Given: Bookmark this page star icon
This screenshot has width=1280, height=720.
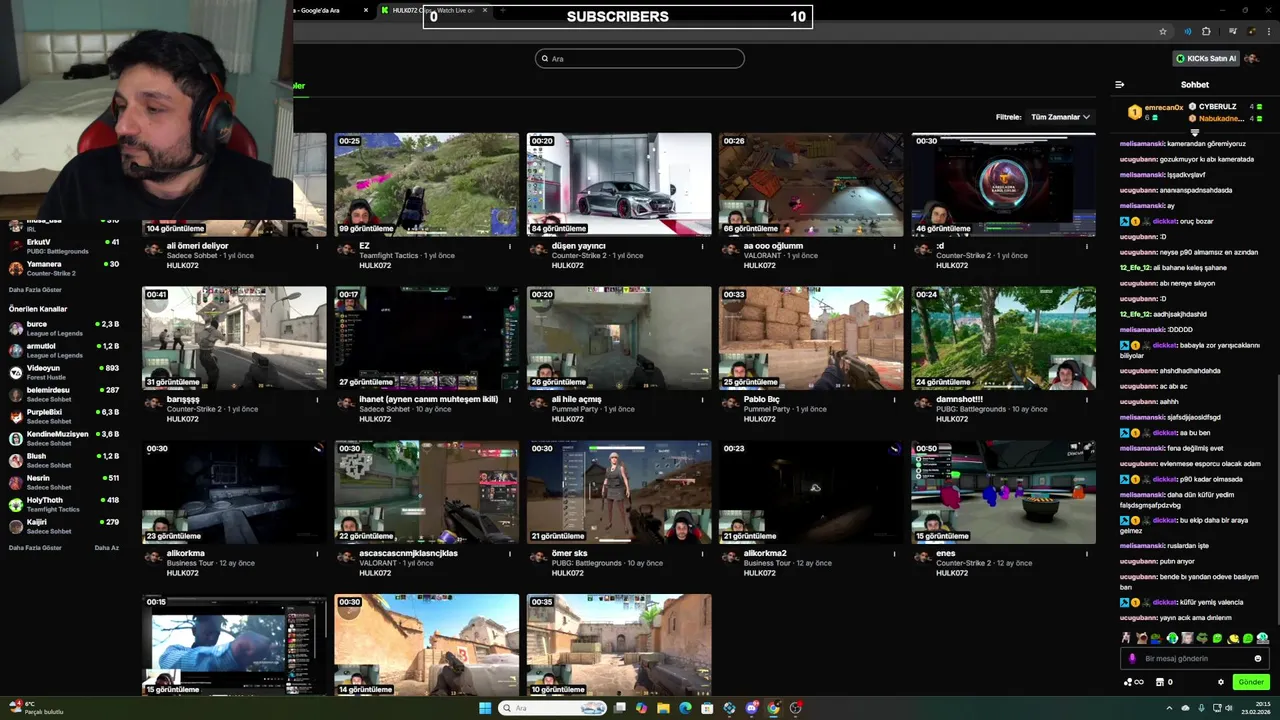Looking at the screenshot, I should (x=1163, y=31).
